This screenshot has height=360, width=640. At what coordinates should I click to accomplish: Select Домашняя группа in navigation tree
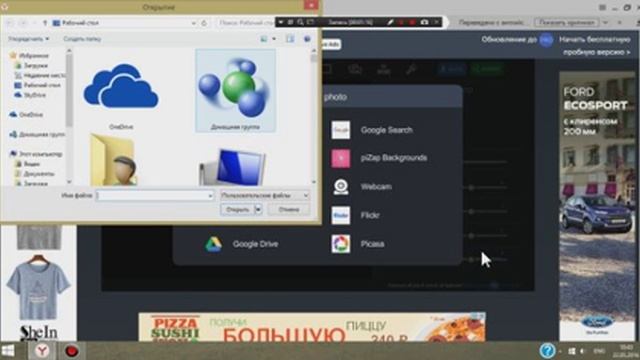tap(37, 134)
